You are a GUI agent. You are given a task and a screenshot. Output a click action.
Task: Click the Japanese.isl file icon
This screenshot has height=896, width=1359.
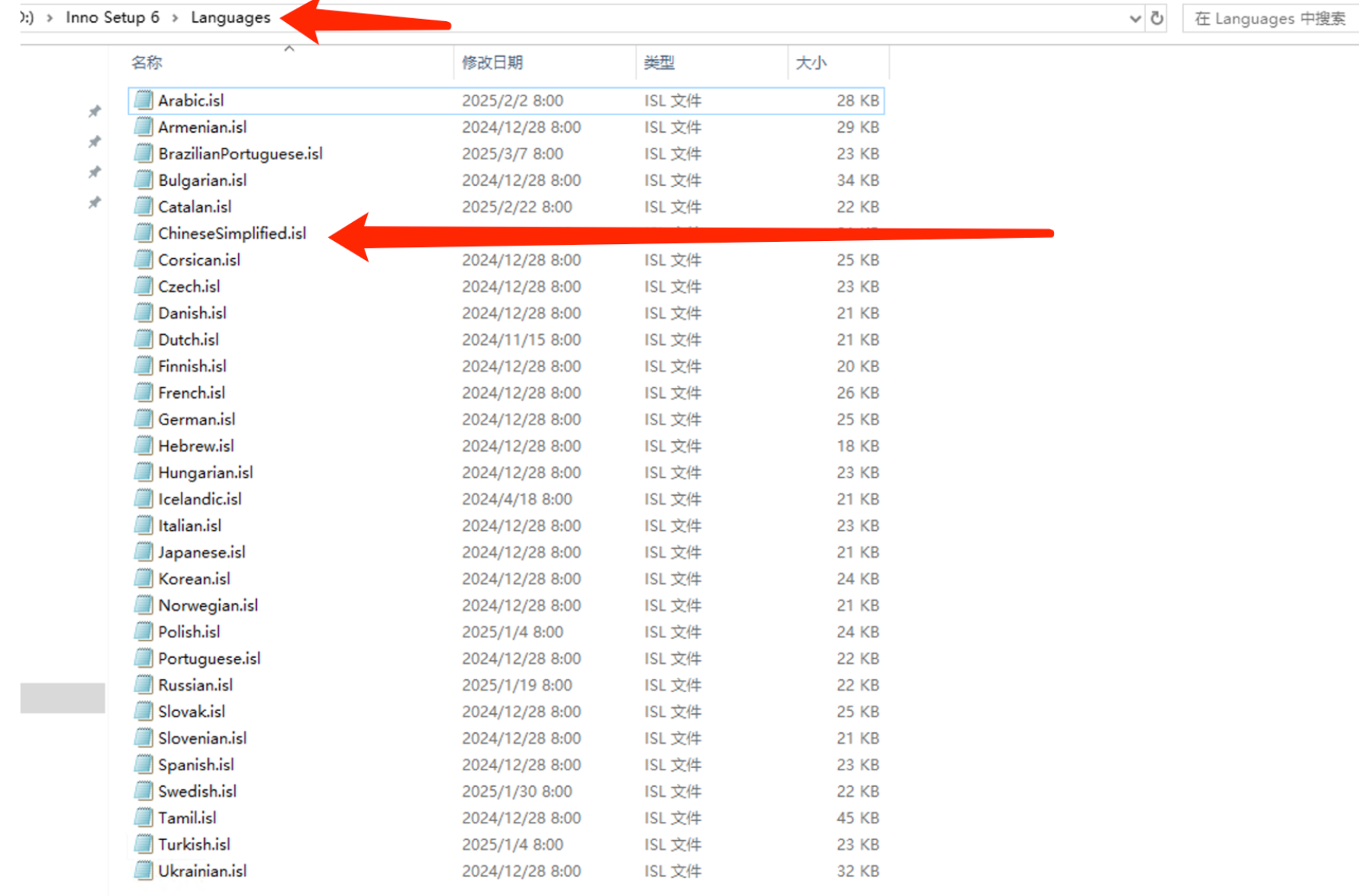tap(143, 552)
